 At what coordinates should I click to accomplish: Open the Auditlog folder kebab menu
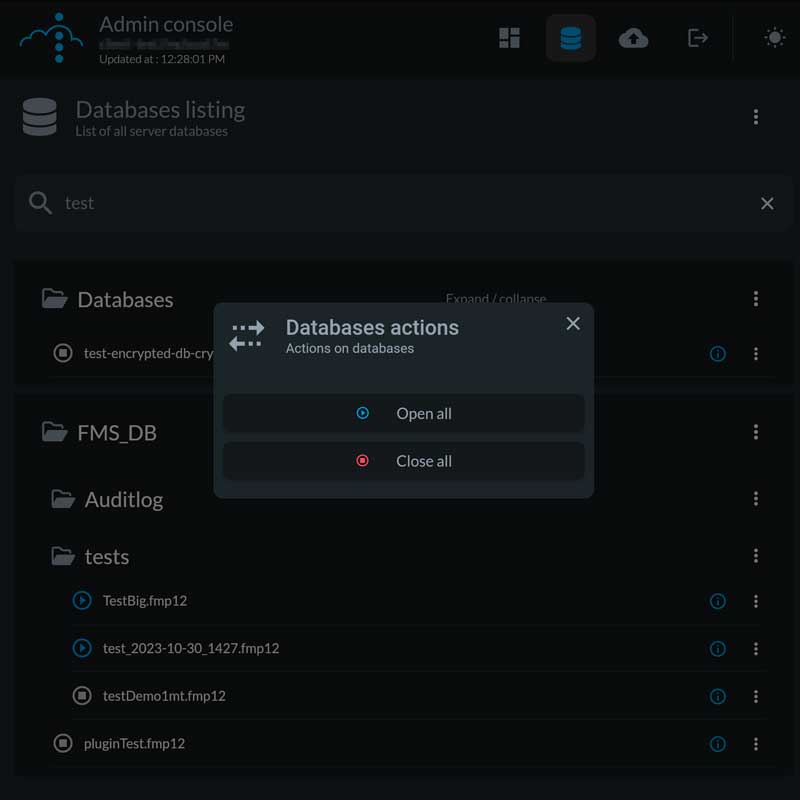click(x=756, y=499)
